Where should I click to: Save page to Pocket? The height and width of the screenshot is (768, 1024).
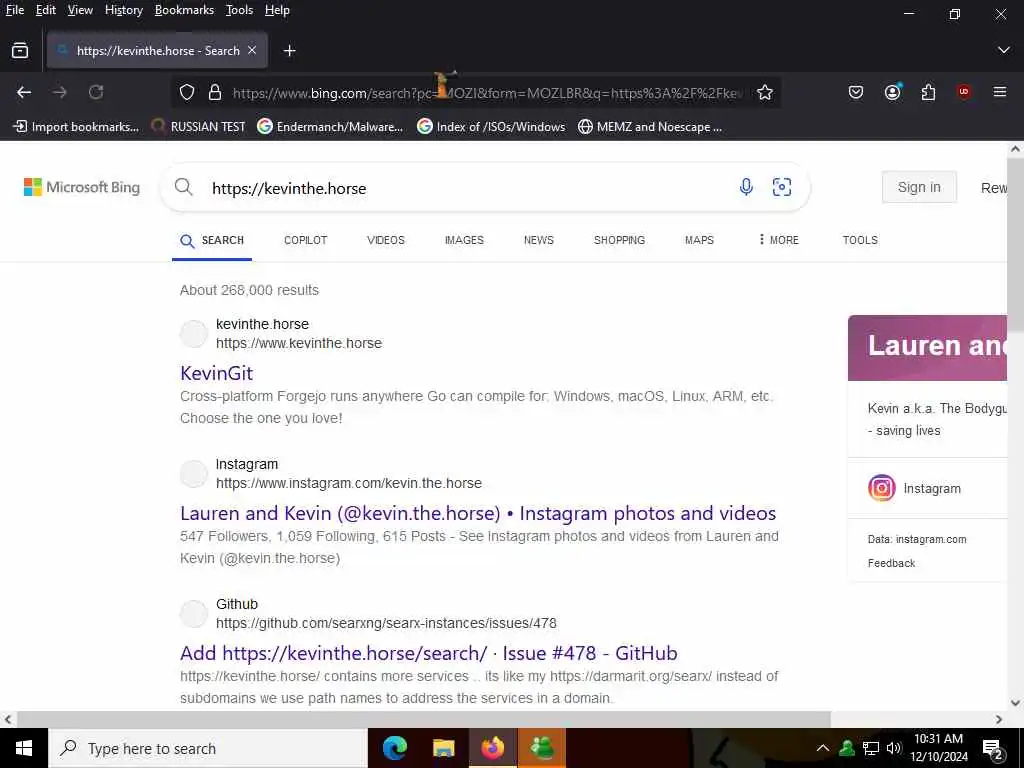(856, 93)
